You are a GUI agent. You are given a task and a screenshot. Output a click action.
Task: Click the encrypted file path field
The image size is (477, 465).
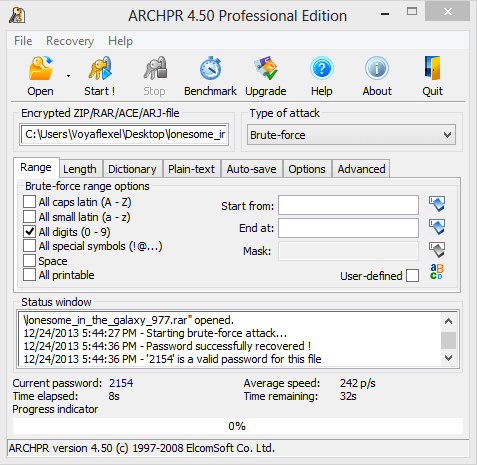click(x=124, y=134)
